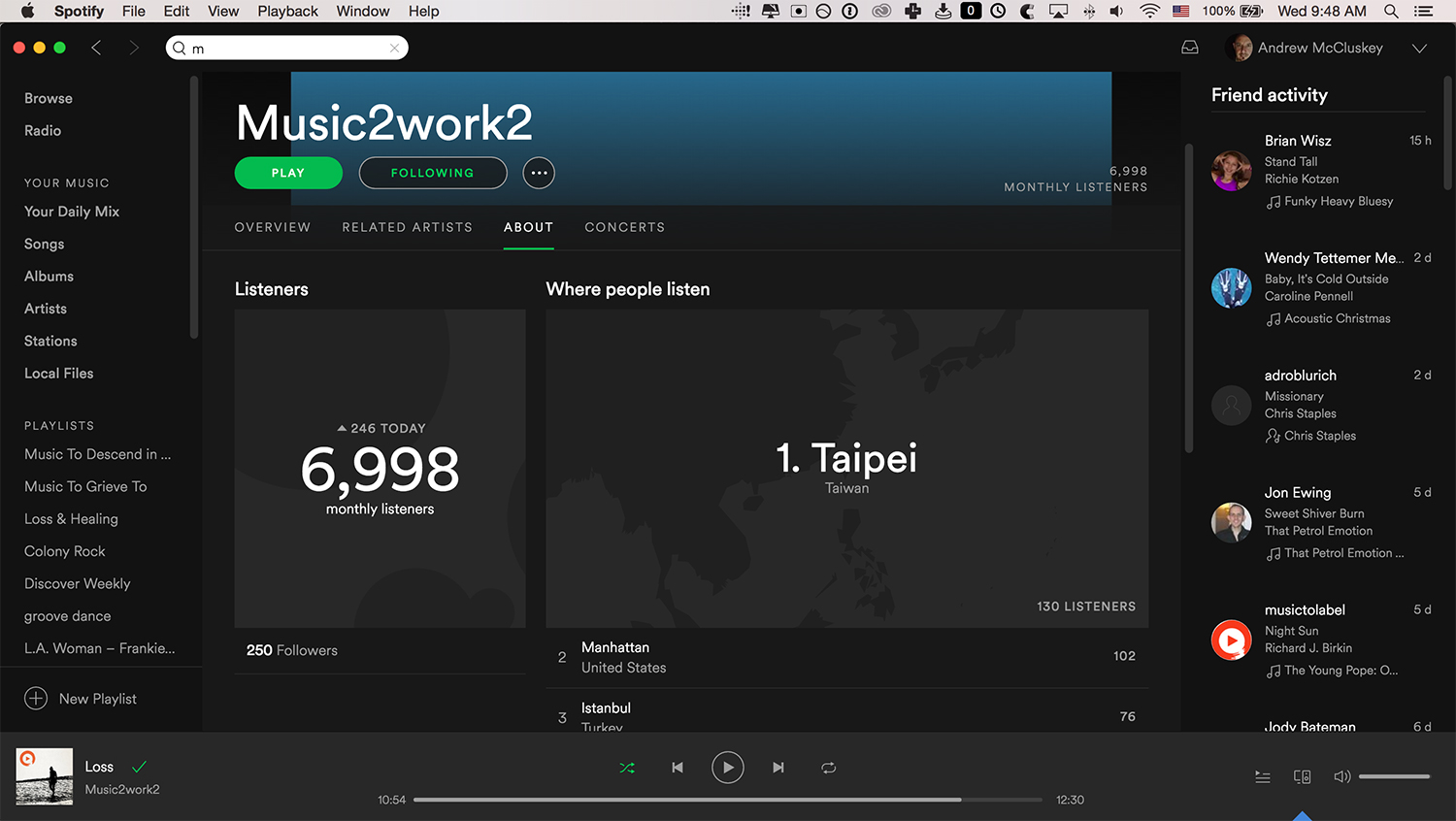Open the Discover Weekly playlist
This screenshot has width=1456, height=821.
click(x=78, y=583)
